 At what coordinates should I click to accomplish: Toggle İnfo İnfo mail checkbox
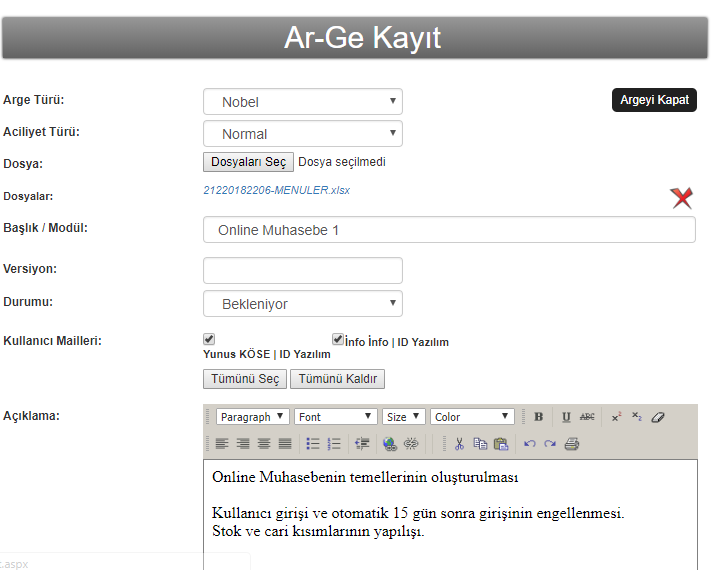click(338, 339)
